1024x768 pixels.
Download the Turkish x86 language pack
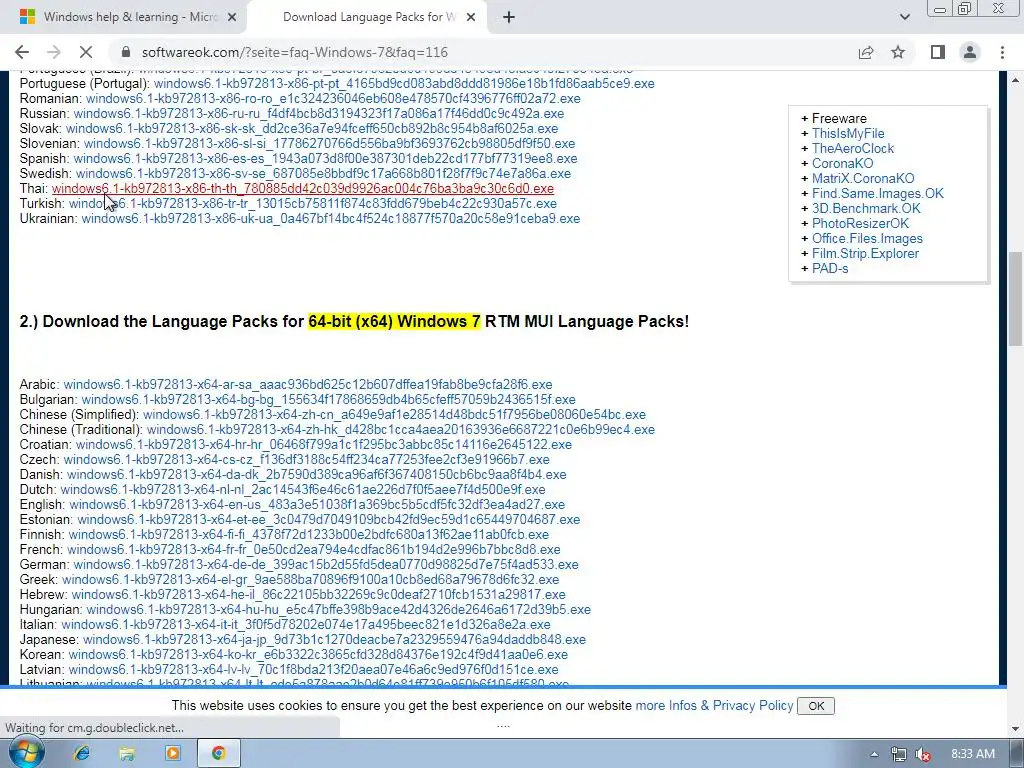tap(313, 204)
